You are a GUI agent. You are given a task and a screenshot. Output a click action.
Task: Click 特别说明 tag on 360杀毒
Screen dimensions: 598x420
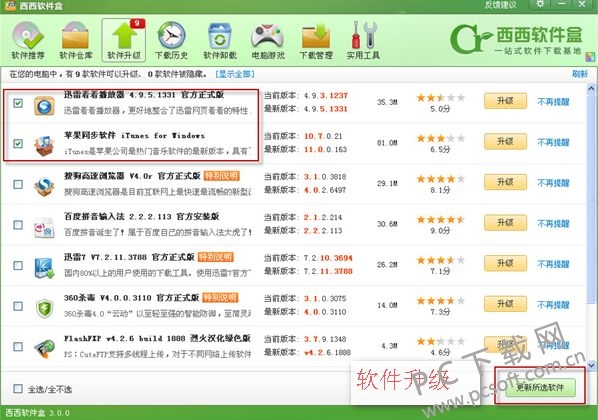(220, 298)
